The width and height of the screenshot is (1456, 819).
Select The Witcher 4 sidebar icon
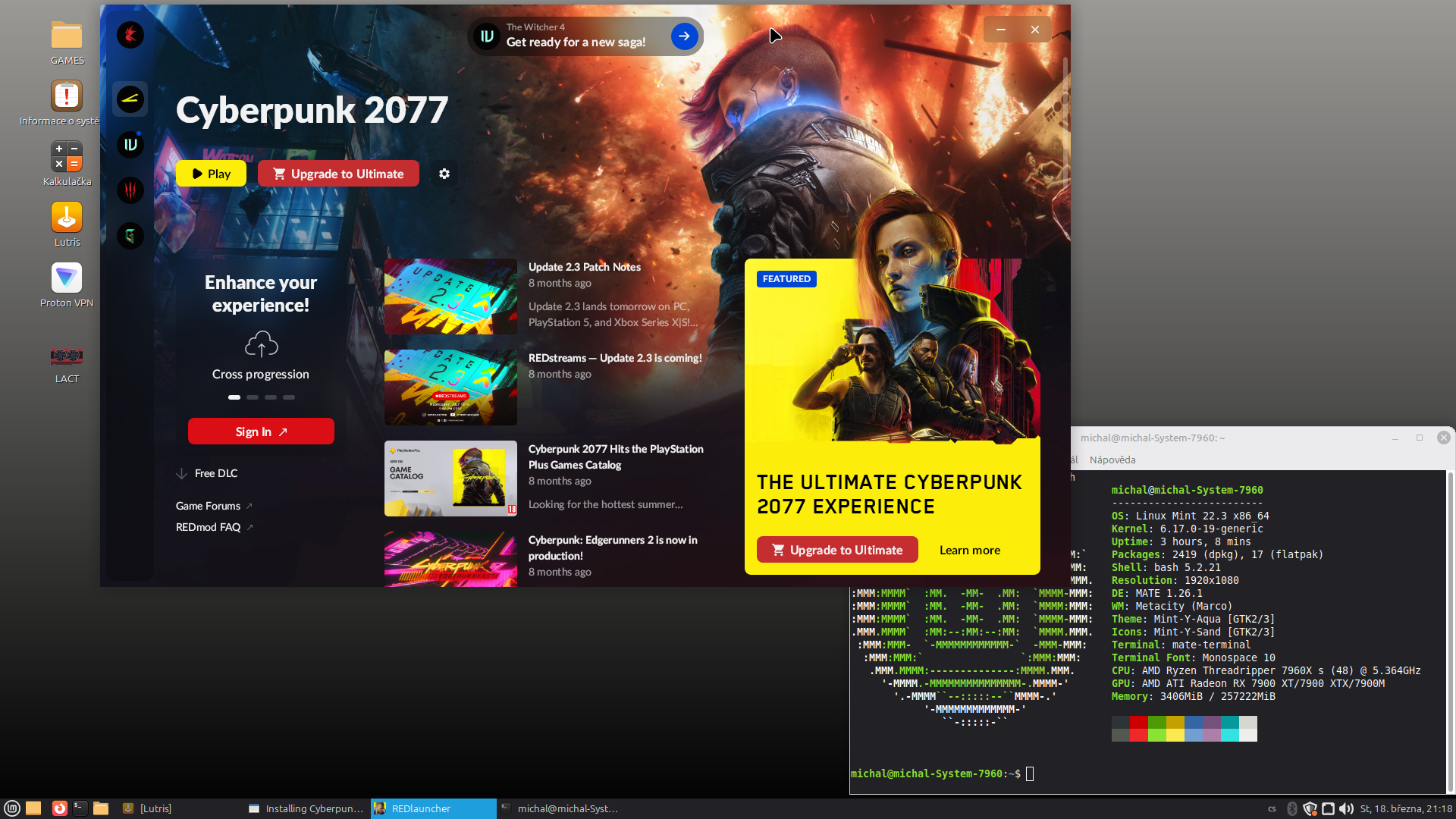(130, 144)
